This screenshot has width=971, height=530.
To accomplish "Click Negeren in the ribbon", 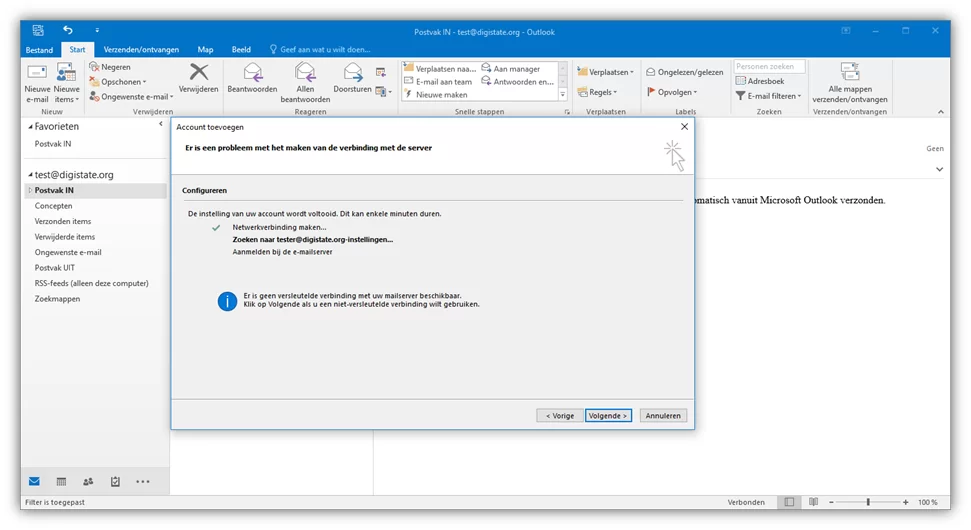I will click(110, 67).
